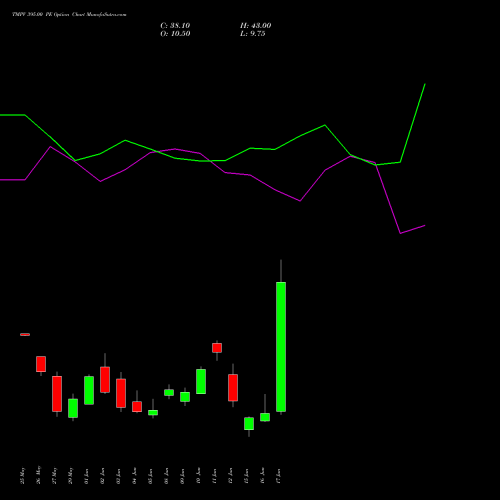Select the green candlestick for 16 Jun
The height and width of the screenshot is (500, 500).
(265, 417)
